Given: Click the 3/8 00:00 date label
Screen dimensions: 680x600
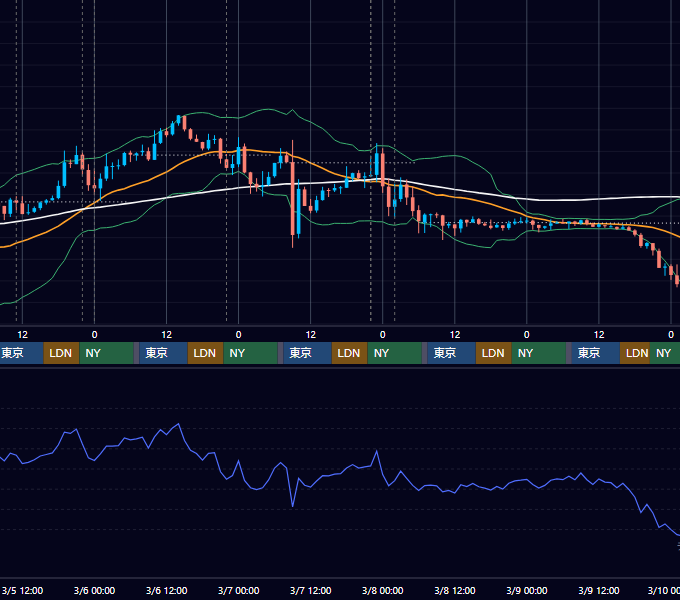Looking at the screenshot, I should coord(382,590).
